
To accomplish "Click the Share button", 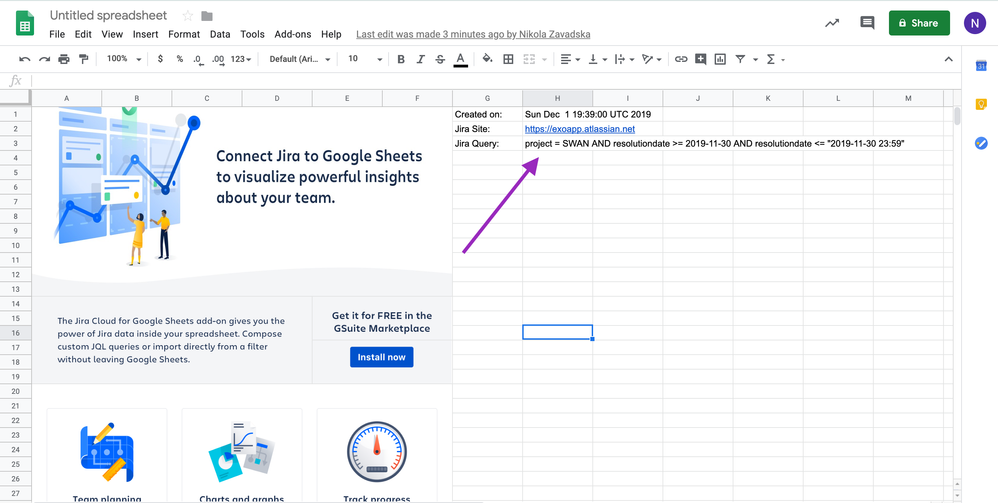I will pos(919,23).
